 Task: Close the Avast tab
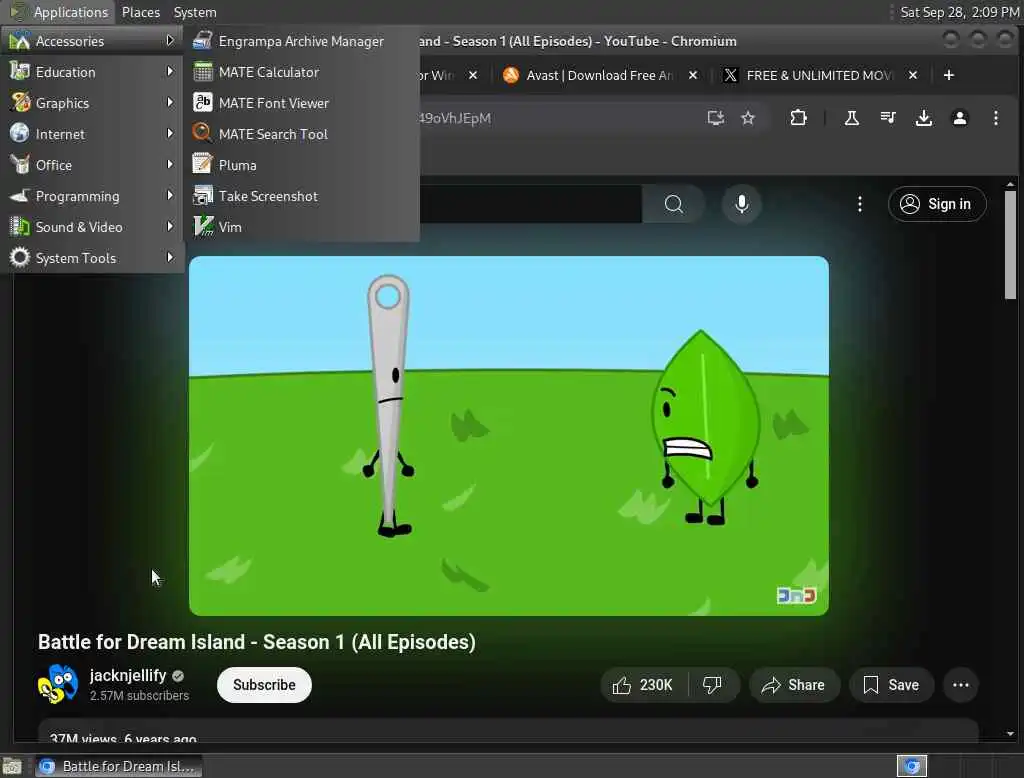[x=693, y=75]
